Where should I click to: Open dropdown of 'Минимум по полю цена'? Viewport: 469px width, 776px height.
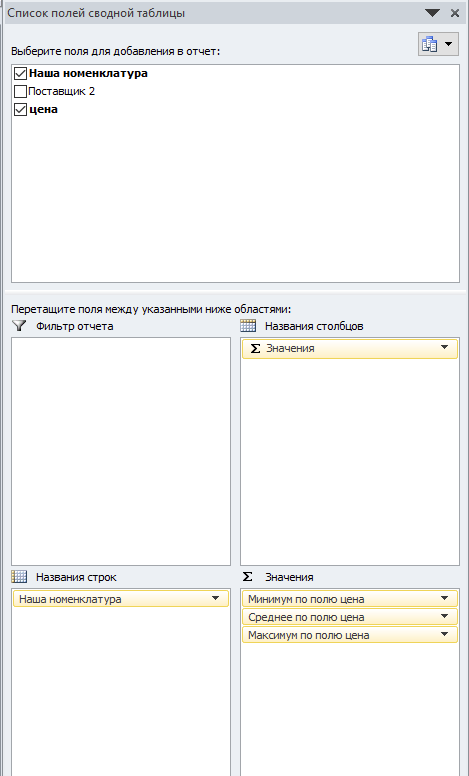coord(444,598)
